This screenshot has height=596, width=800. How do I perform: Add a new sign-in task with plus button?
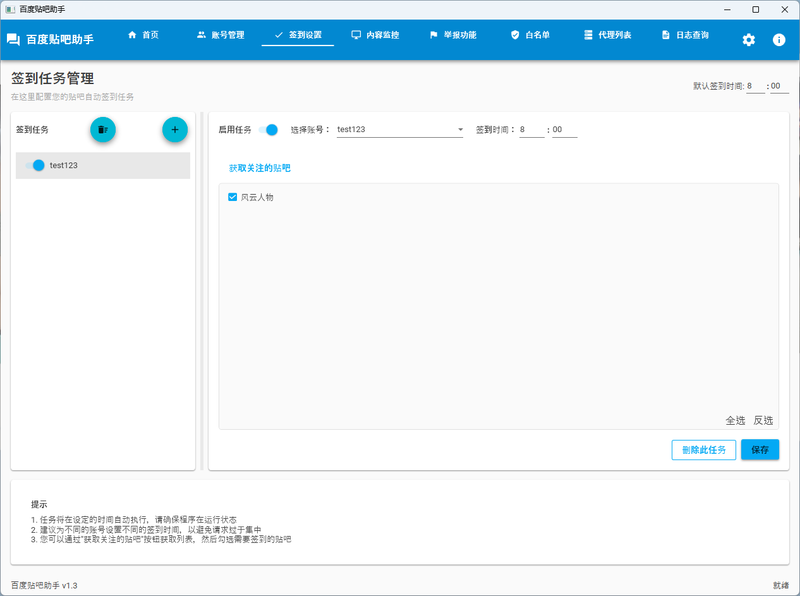(x=175, y=130)
